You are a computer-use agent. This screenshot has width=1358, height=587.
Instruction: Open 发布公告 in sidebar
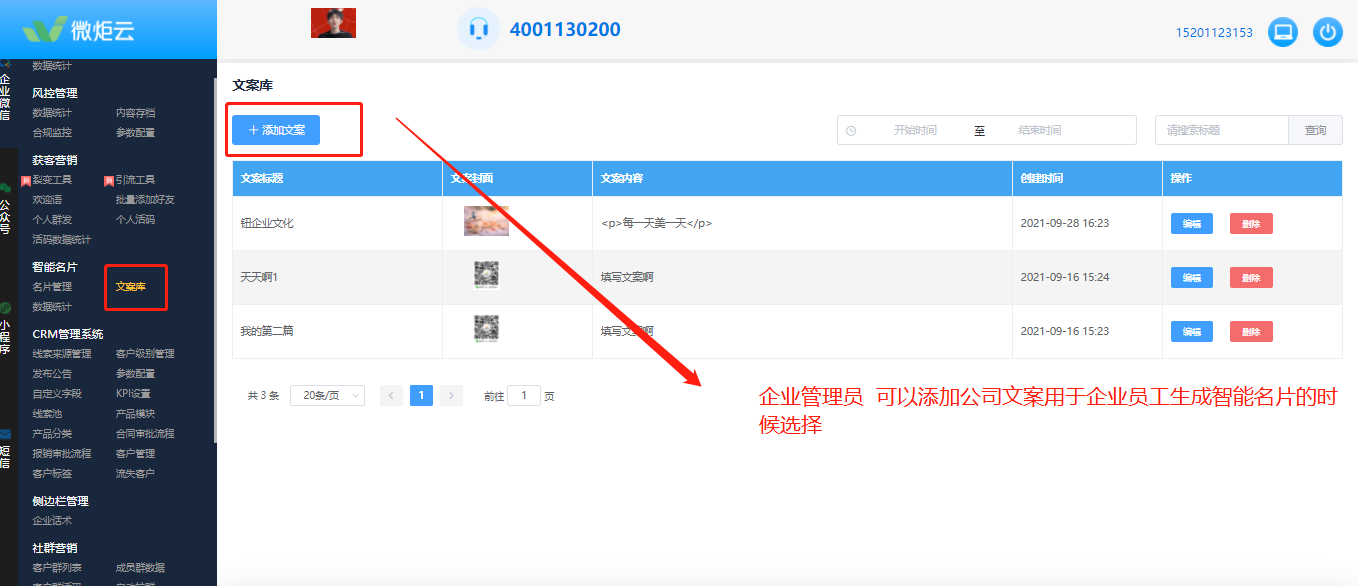52,373
